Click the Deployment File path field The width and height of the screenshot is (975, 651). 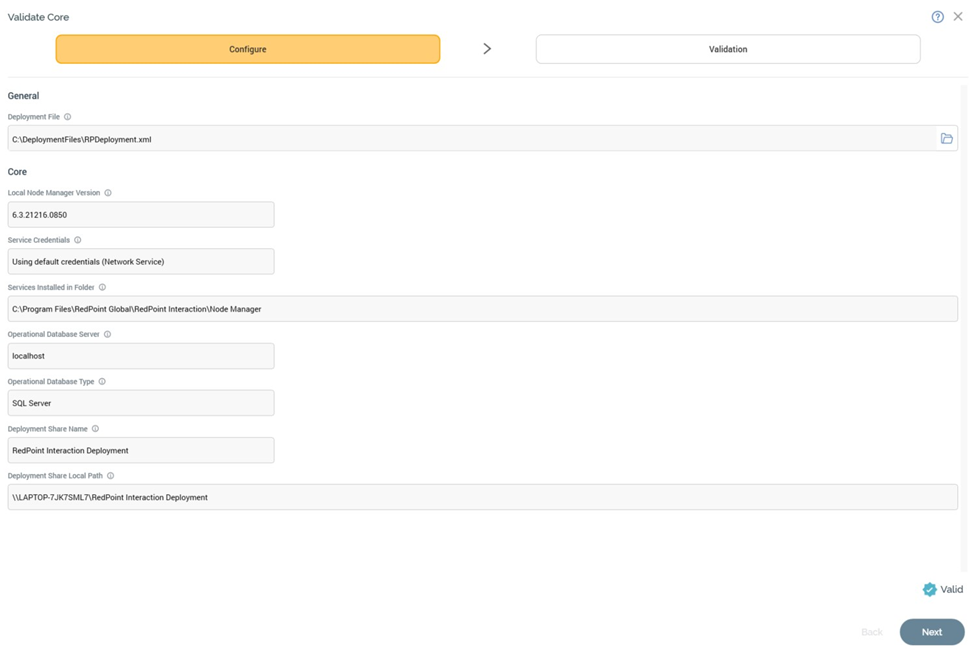click(470, 139)
